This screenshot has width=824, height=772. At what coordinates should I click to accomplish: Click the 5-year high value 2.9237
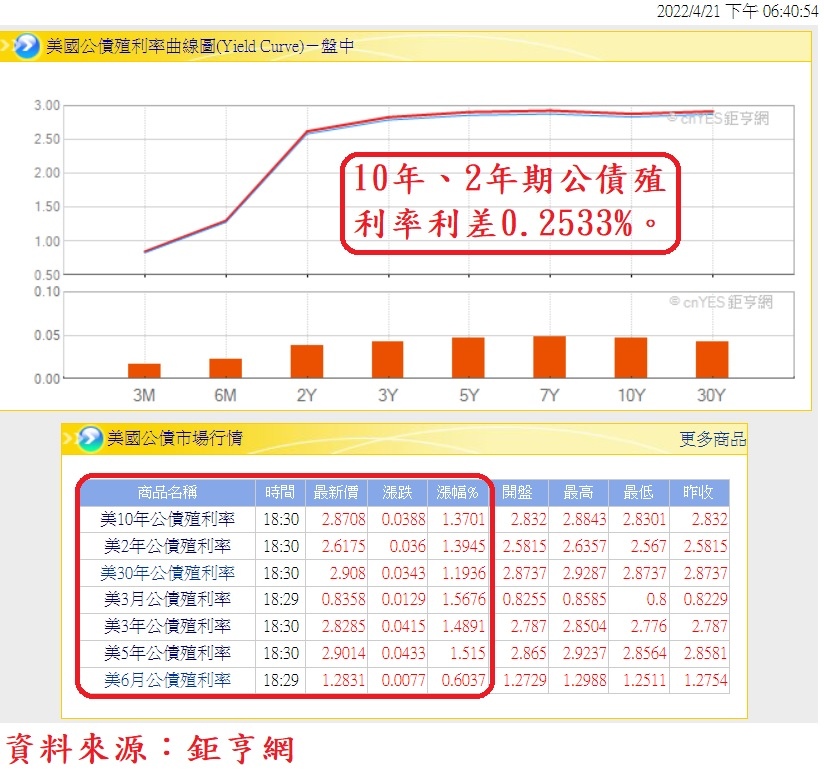pos(584,653)
